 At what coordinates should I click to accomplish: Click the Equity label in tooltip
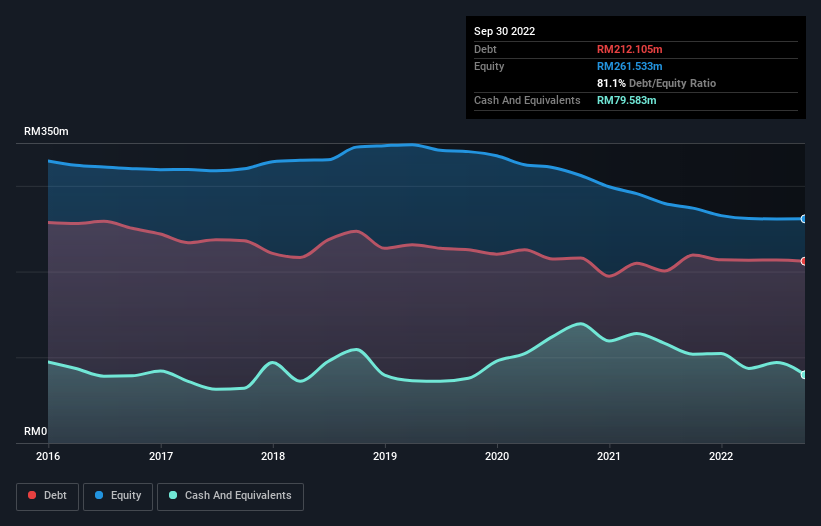point(489,66)
